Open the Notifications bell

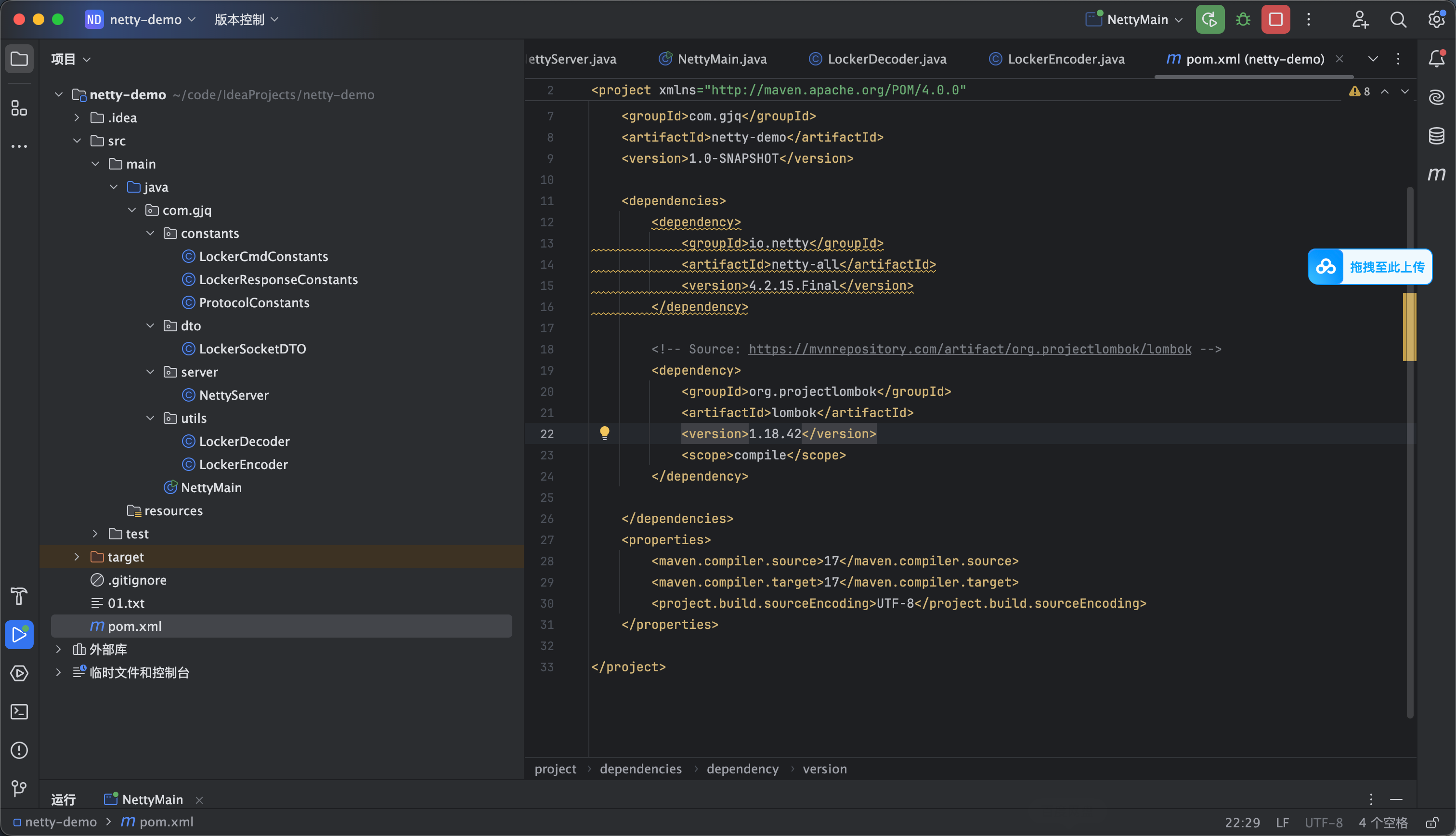pyautogui.click(x=1436, y=59)
